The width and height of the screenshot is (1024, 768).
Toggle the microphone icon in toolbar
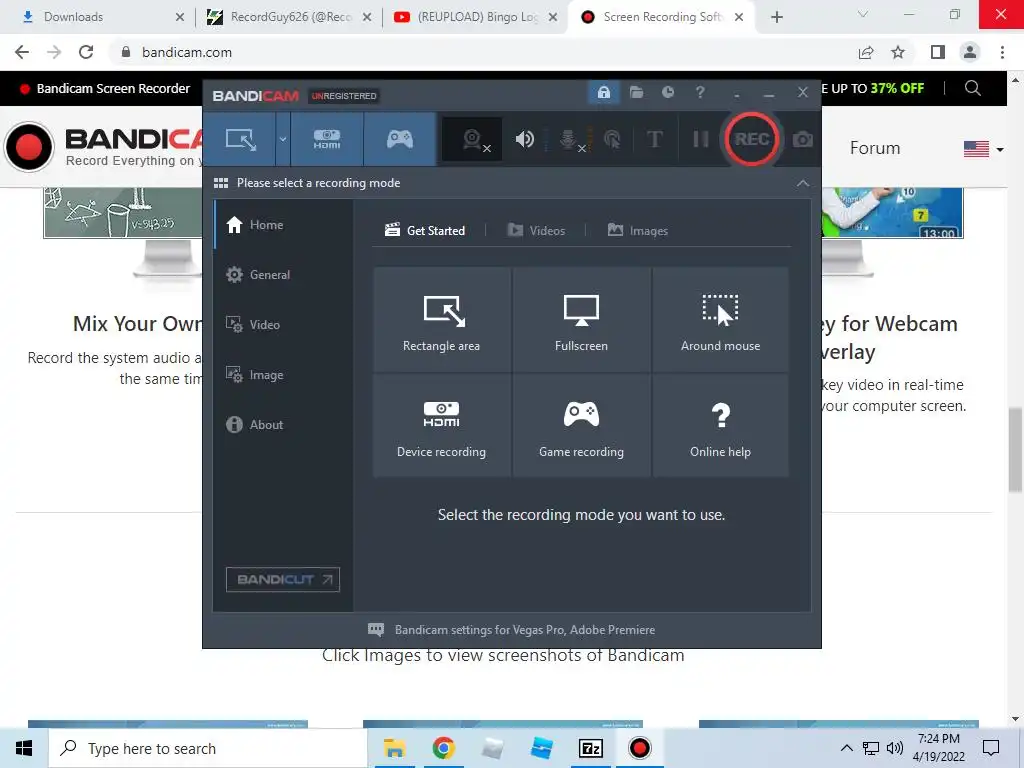click(569, 139)
